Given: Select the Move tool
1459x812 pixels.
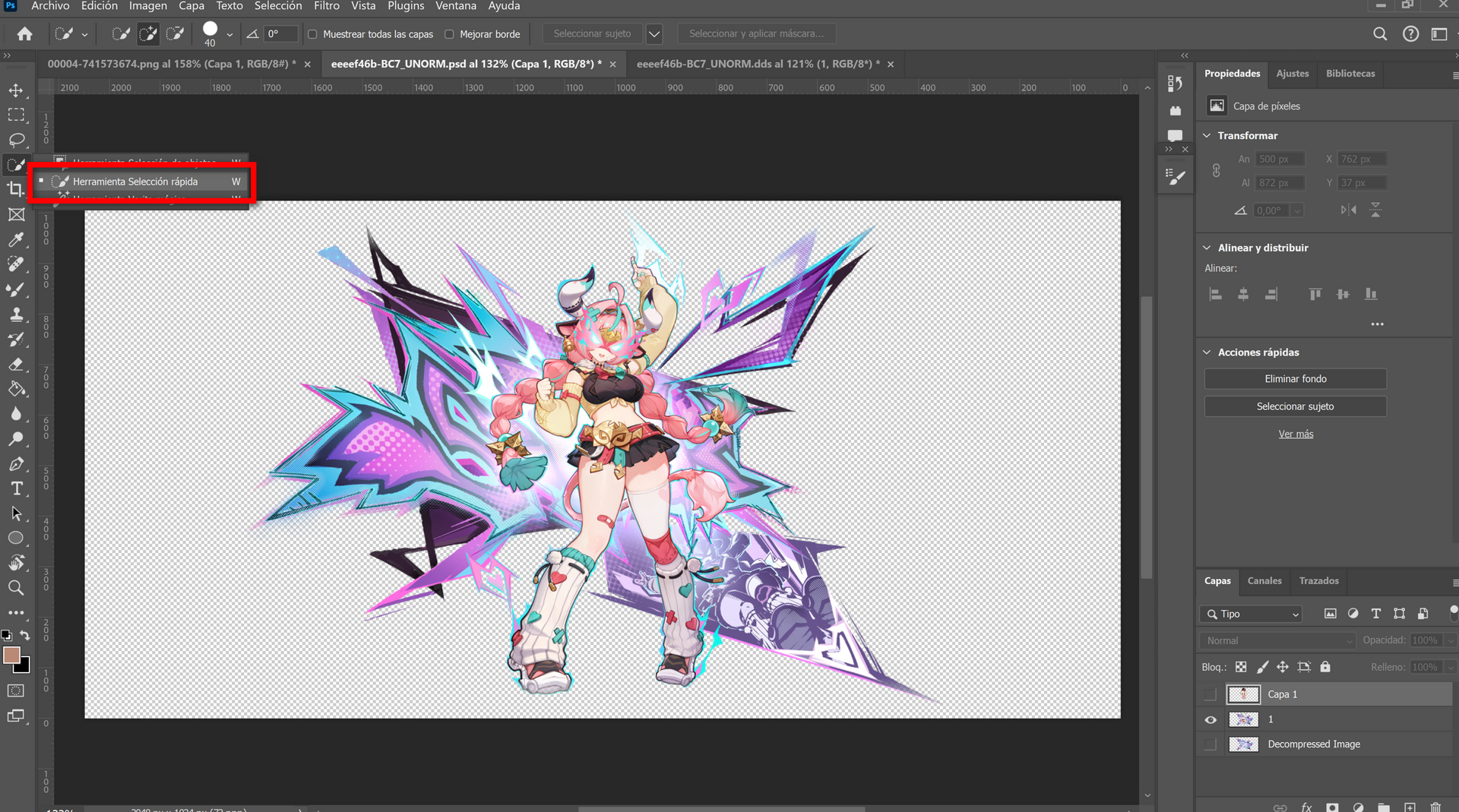Looking at the screenshot, I should pyautogui.click(x=16, y=90).
